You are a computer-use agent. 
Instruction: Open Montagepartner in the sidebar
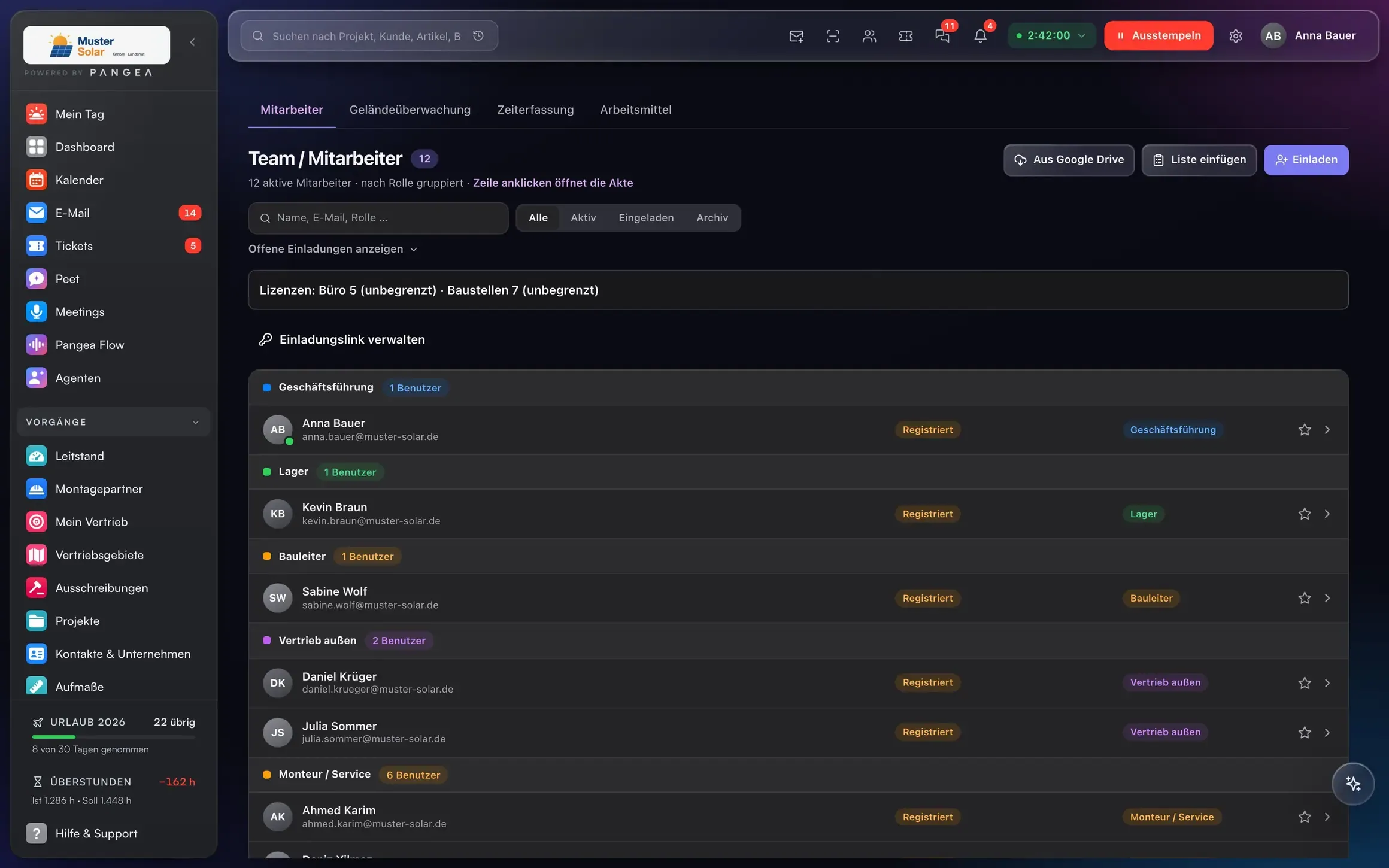point(113,489)
